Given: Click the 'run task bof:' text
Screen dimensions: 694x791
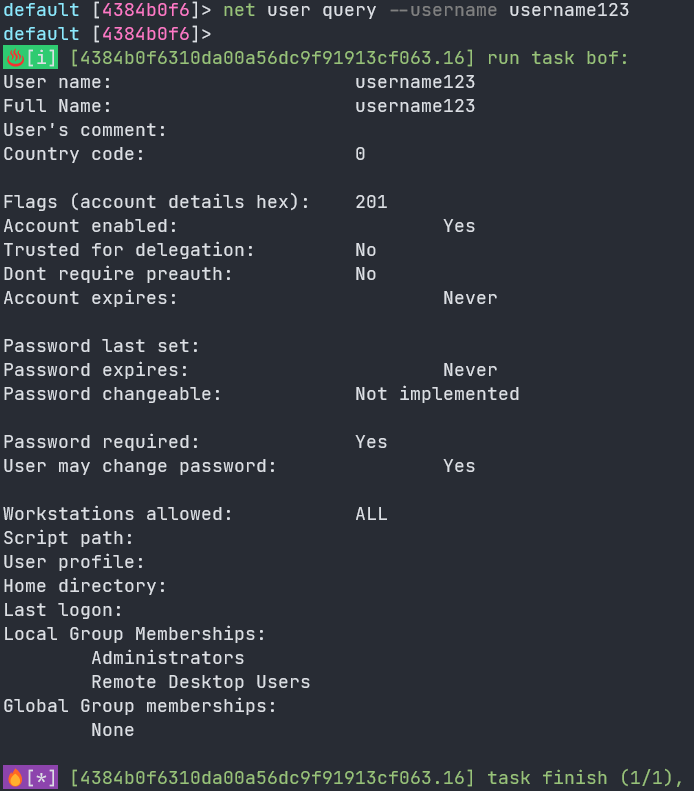Looking at the screenshot, I should (x=558, y=58).
